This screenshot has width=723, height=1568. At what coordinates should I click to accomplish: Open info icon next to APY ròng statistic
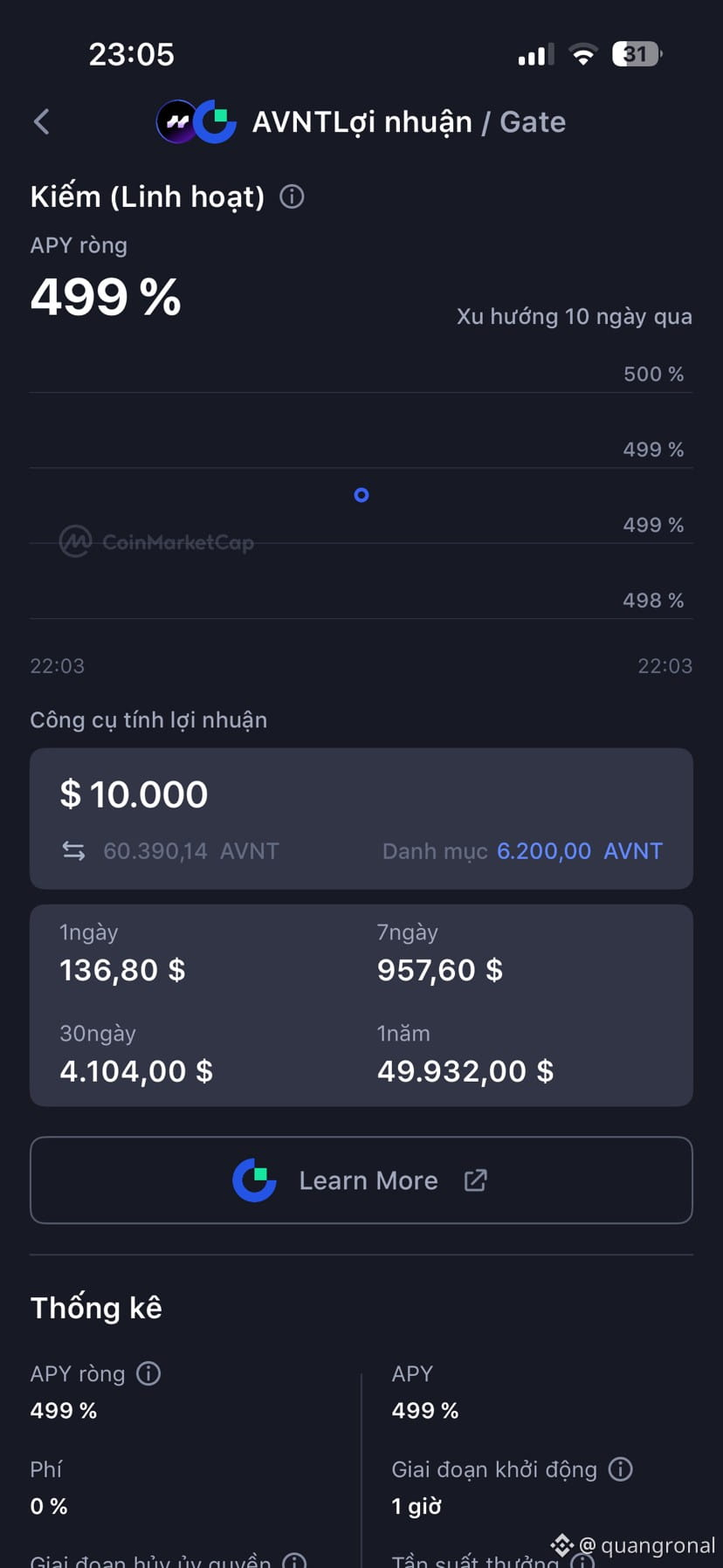(148, 1373)
